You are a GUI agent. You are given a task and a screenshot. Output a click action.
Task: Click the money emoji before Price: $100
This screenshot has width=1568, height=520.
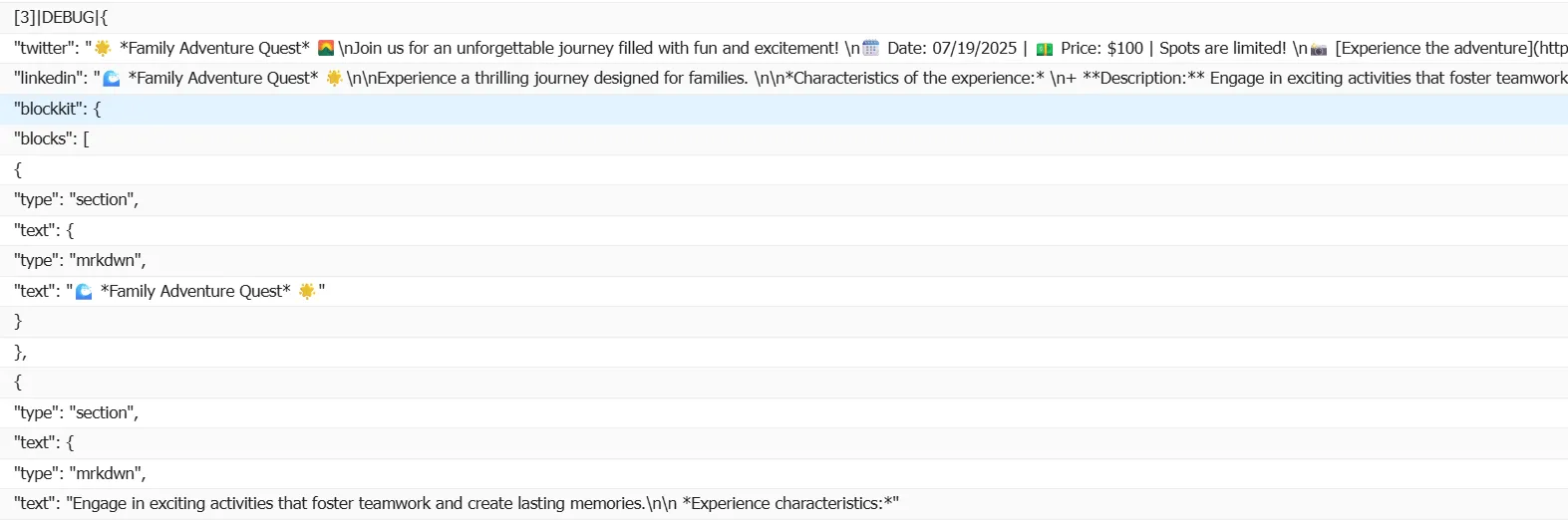[x=1045, y=49]
